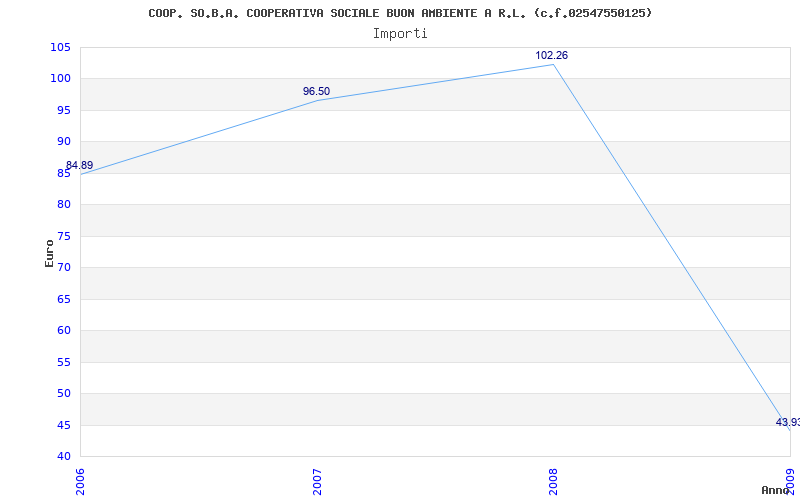800x500 pixels.
Task: Select the 2007 year axis label
Action: (317, 482)
